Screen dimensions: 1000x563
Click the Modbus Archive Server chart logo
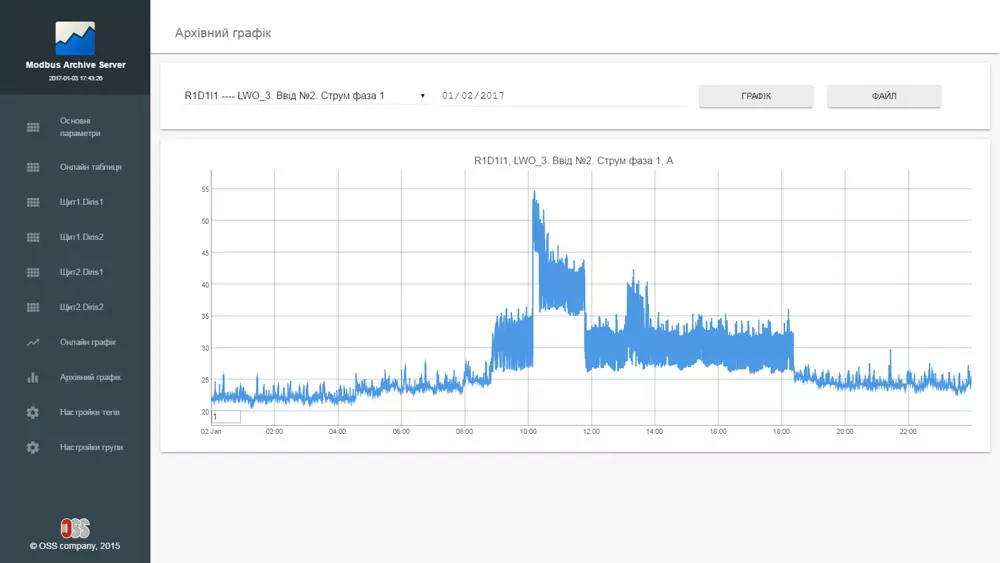coord(75,38)
